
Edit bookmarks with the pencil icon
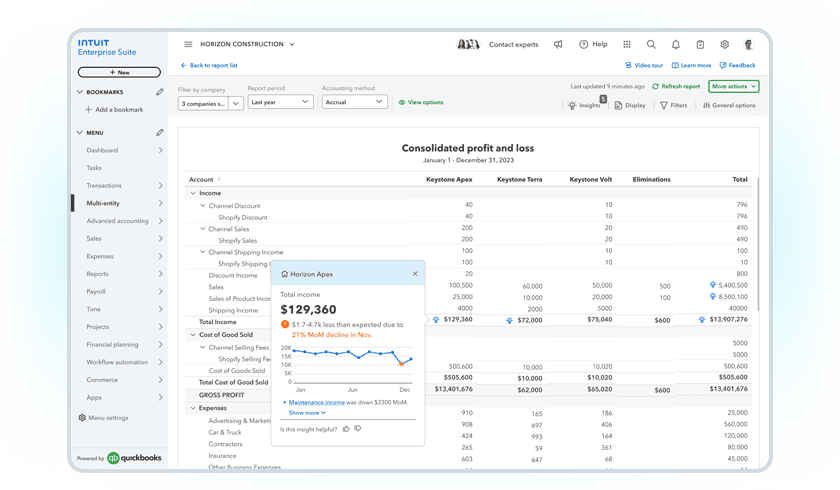click(160, 92)
